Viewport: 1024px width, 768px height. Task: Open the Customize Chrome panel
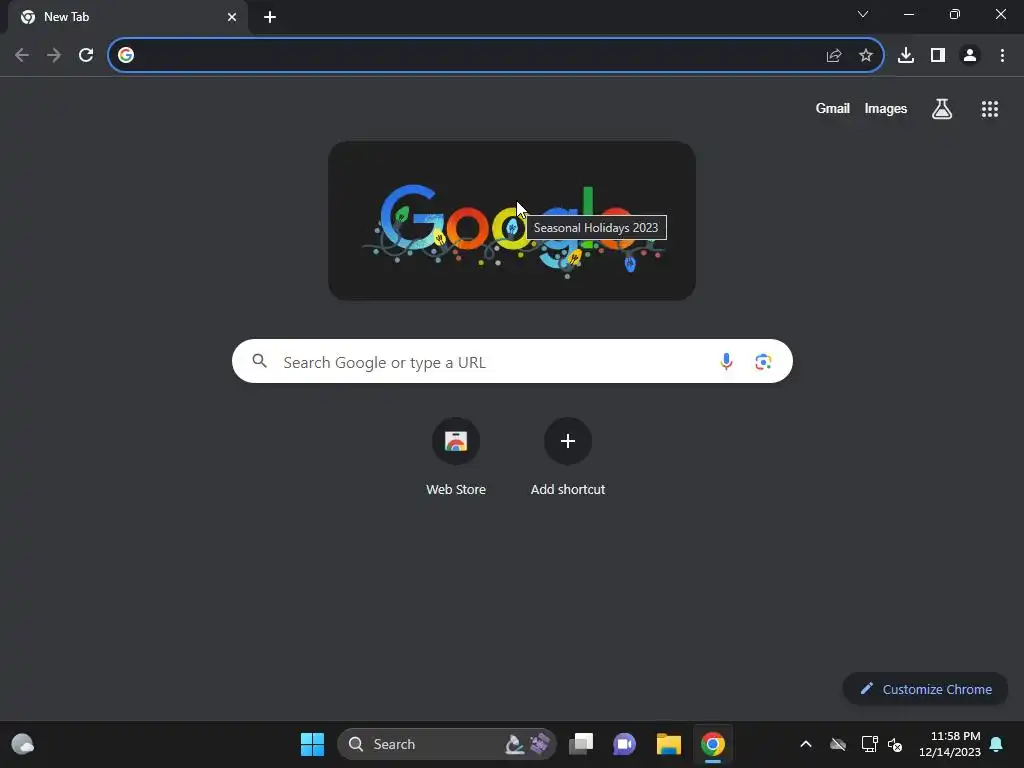(x=925, y=689)
